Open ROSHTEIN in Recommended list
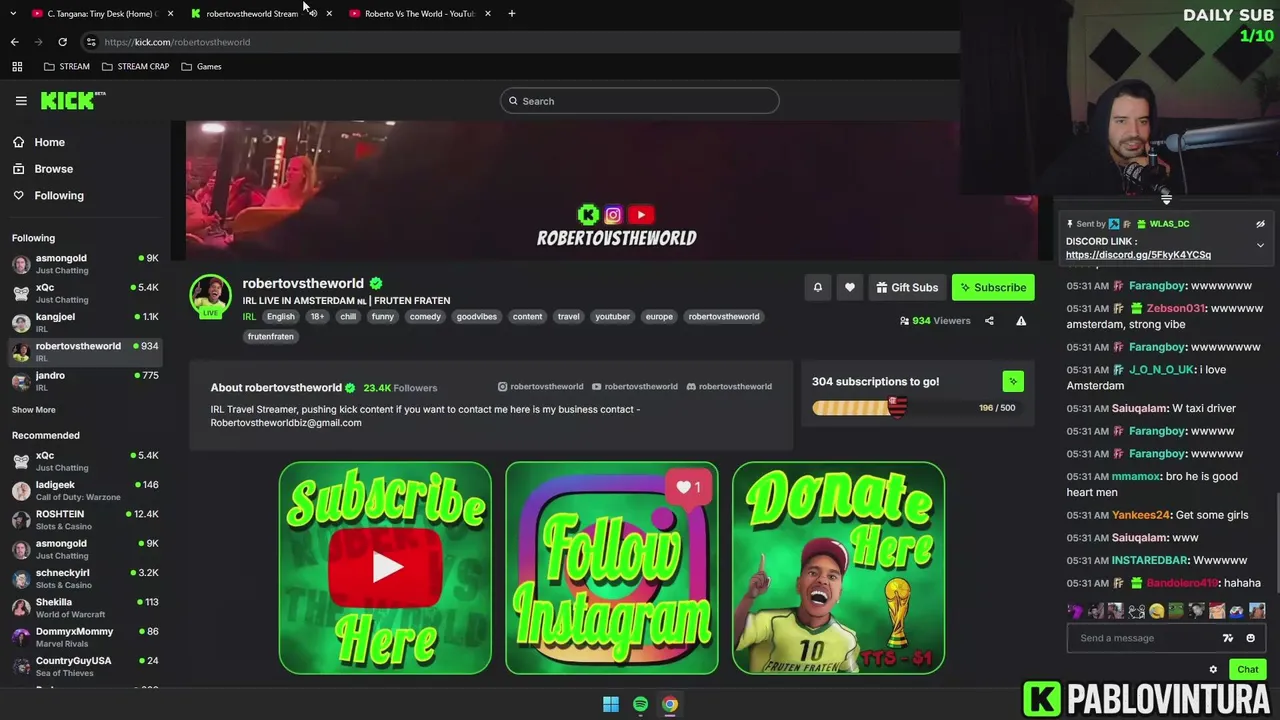This screenshot has width=1280, height=720. tap(85, 519)
